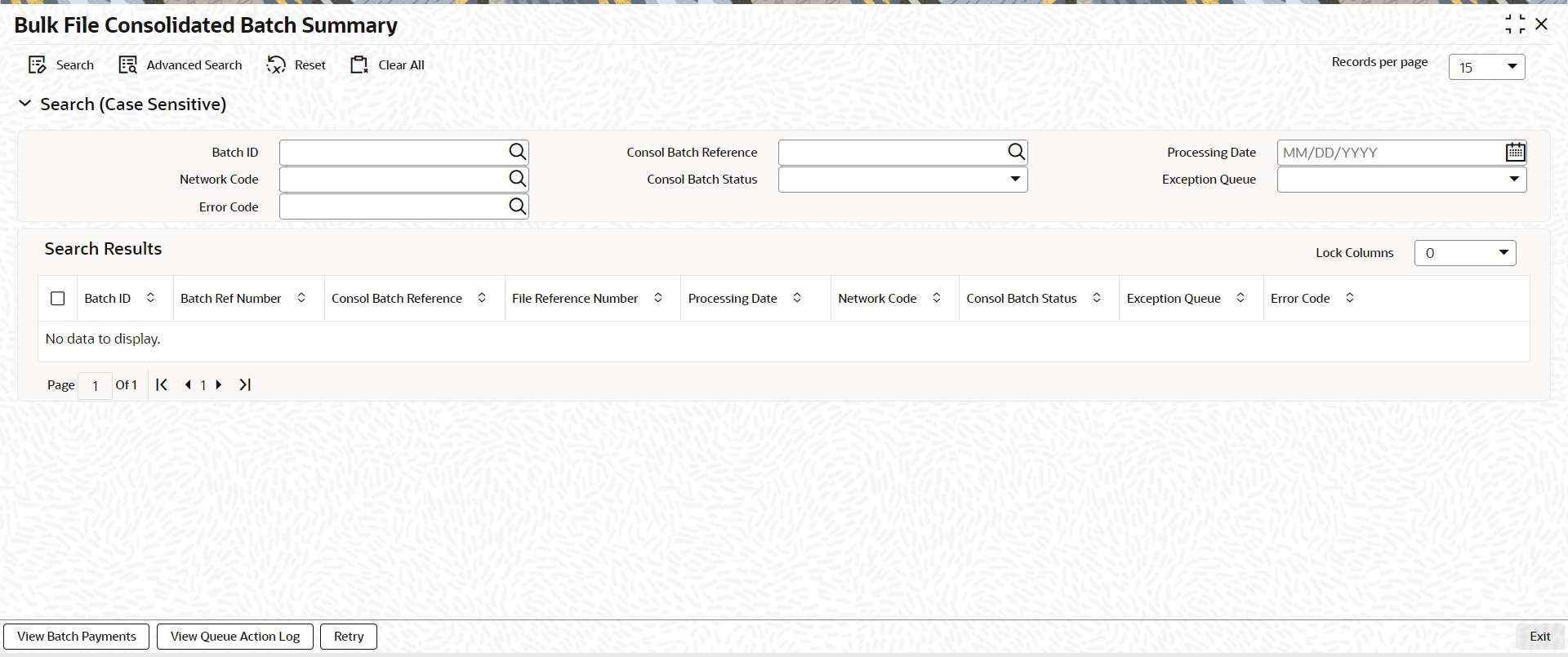1568x657 pixels.
Task: Sort results by Error Code column
Action: point(1350,298)
